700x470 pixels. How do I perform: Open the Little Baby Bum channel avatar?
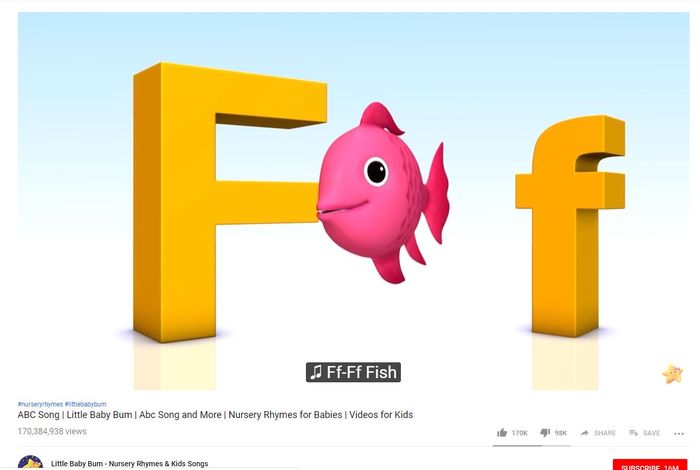point(30,463)
